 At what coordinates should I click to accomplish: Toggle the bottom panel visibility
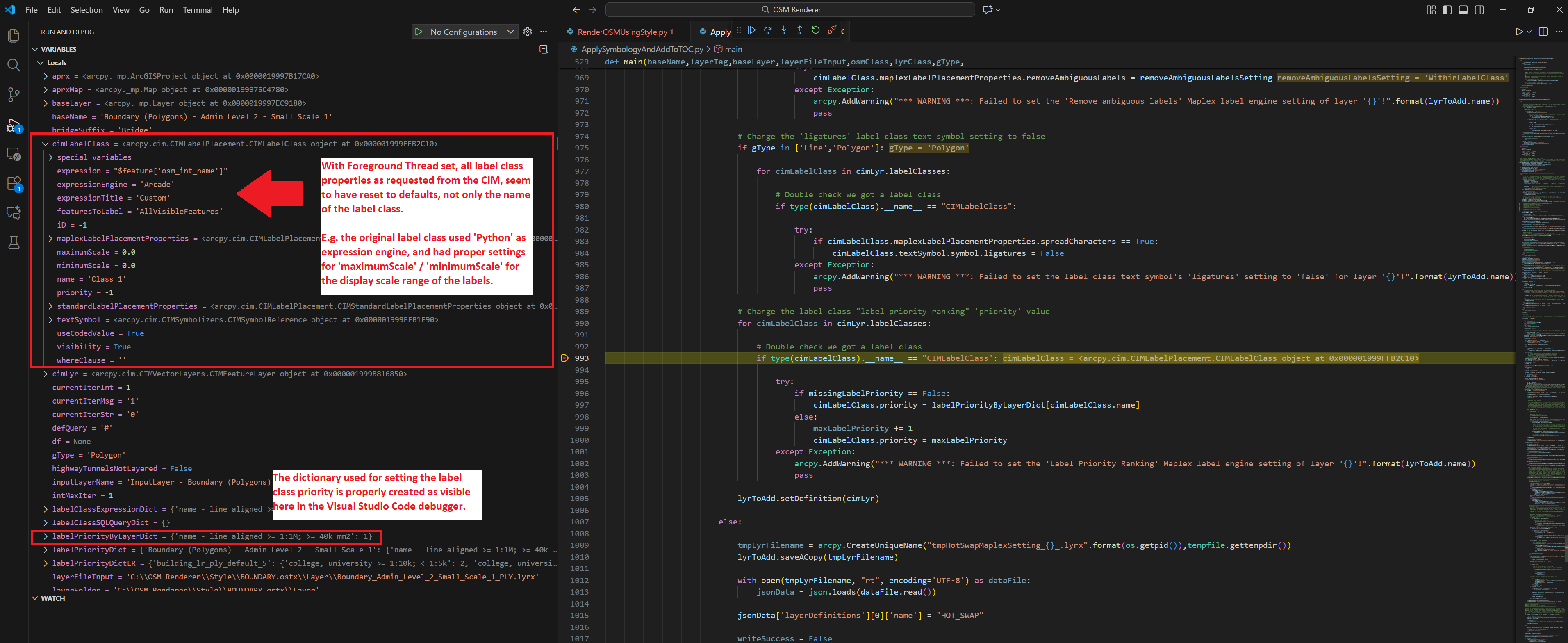(1463, 10)
